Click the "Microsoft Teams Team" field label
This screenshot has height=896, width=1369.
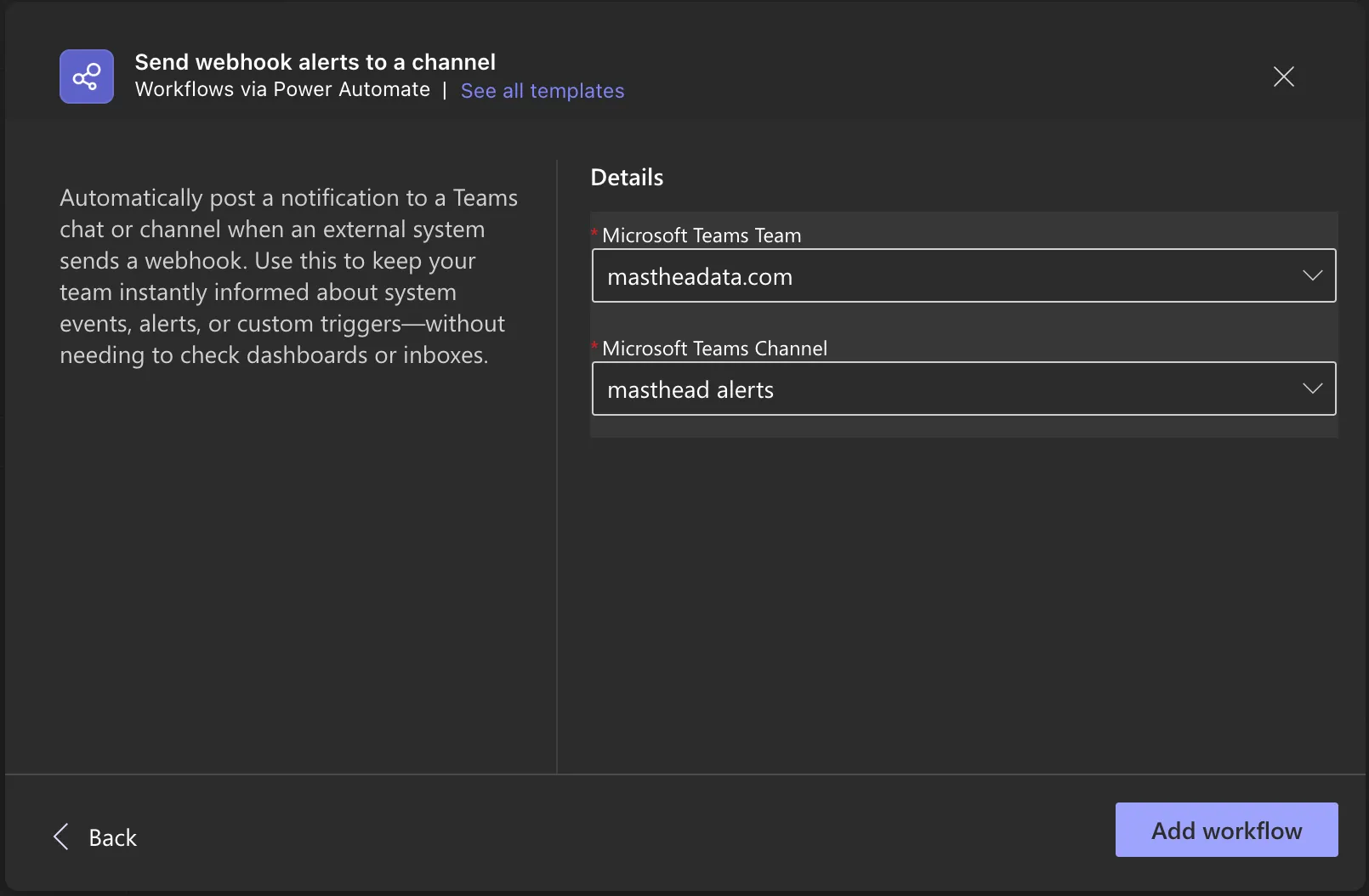[x=702, y=235]
